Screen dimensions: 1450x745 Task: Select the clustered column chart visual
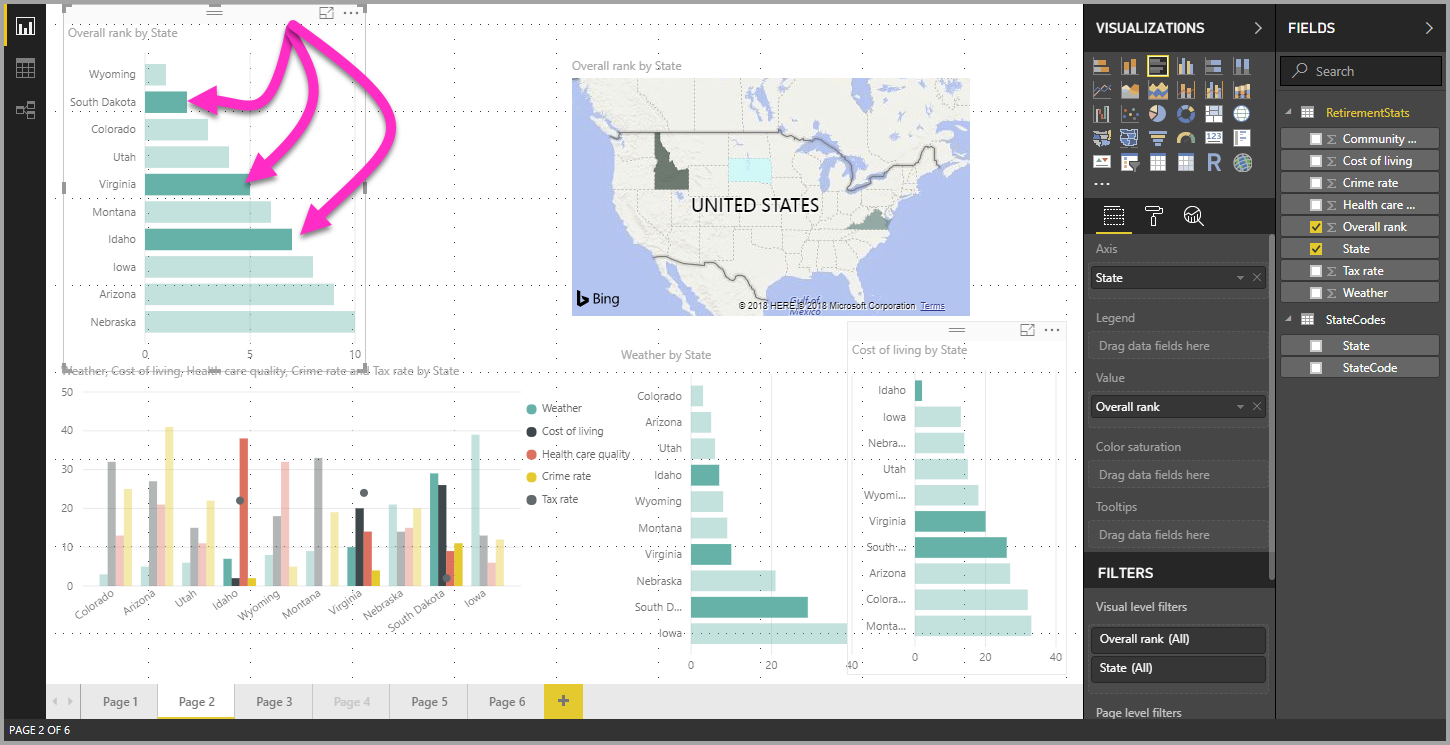tap(1186, 66)
